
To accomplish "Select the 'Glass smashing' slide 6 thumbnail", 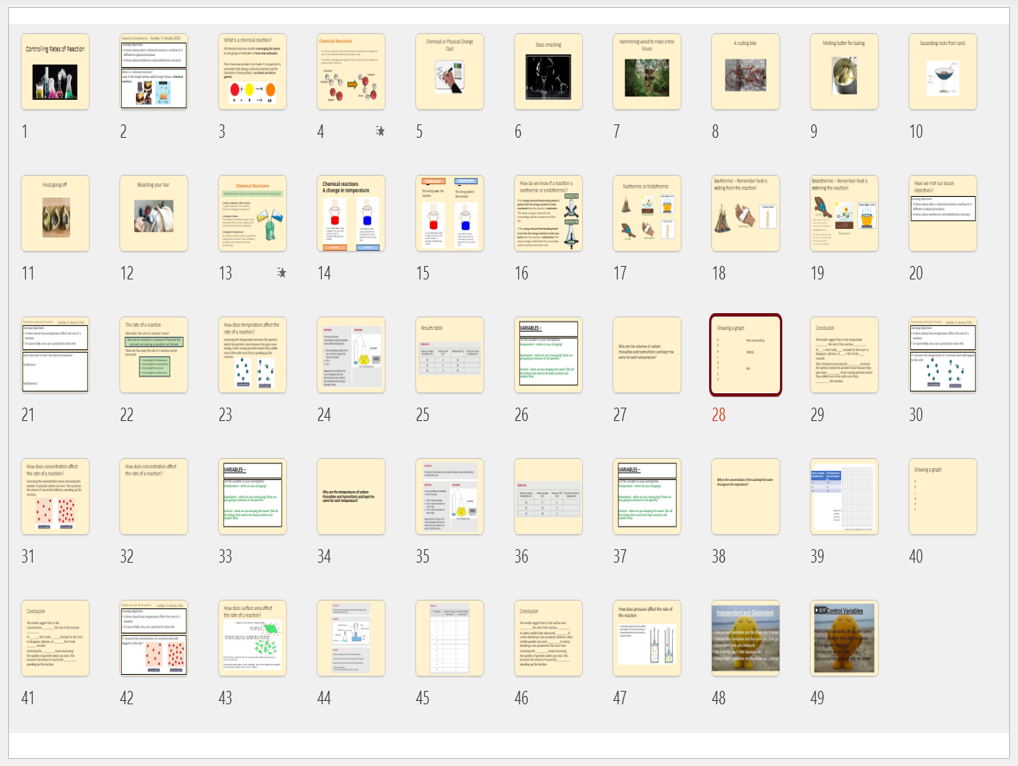I will click(548, 72).
